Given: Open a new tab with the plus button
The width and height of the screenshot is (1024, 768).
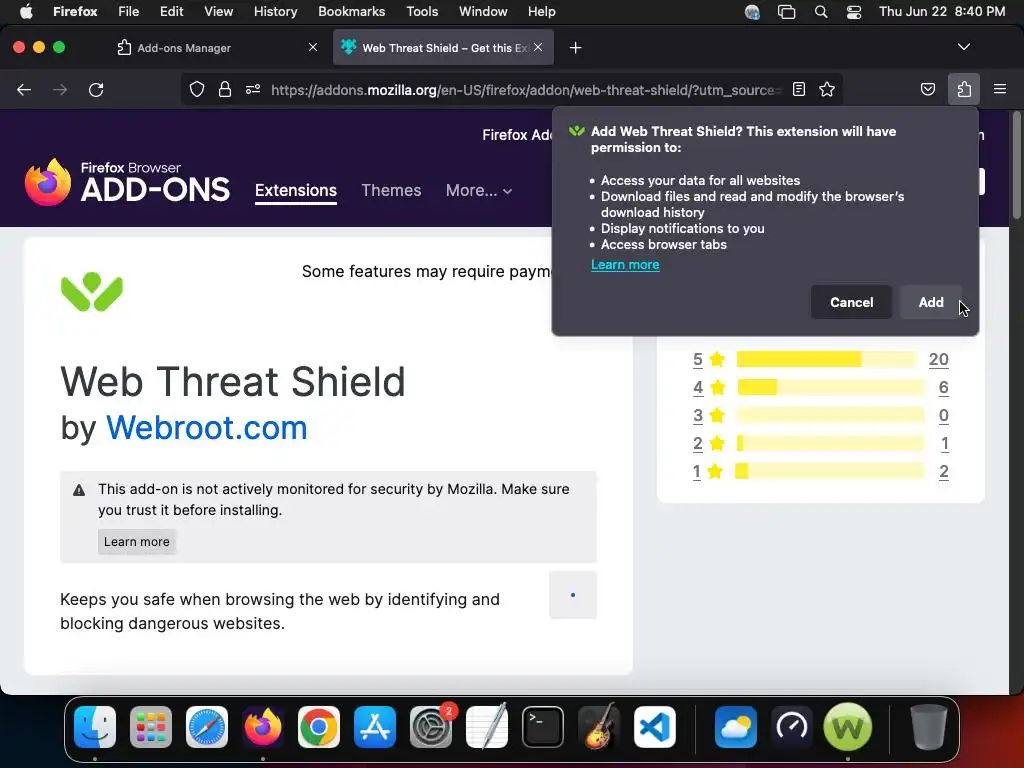Looking at the screenshot, I should coord(575,48).
